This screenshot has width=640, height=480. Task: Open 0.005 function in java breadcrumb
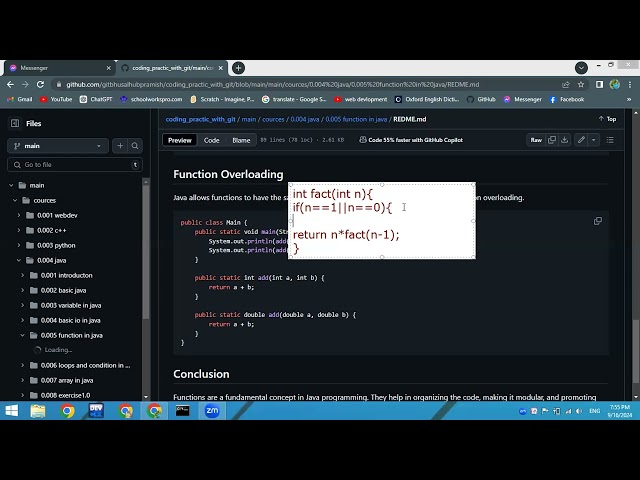[x=356, y=119]
